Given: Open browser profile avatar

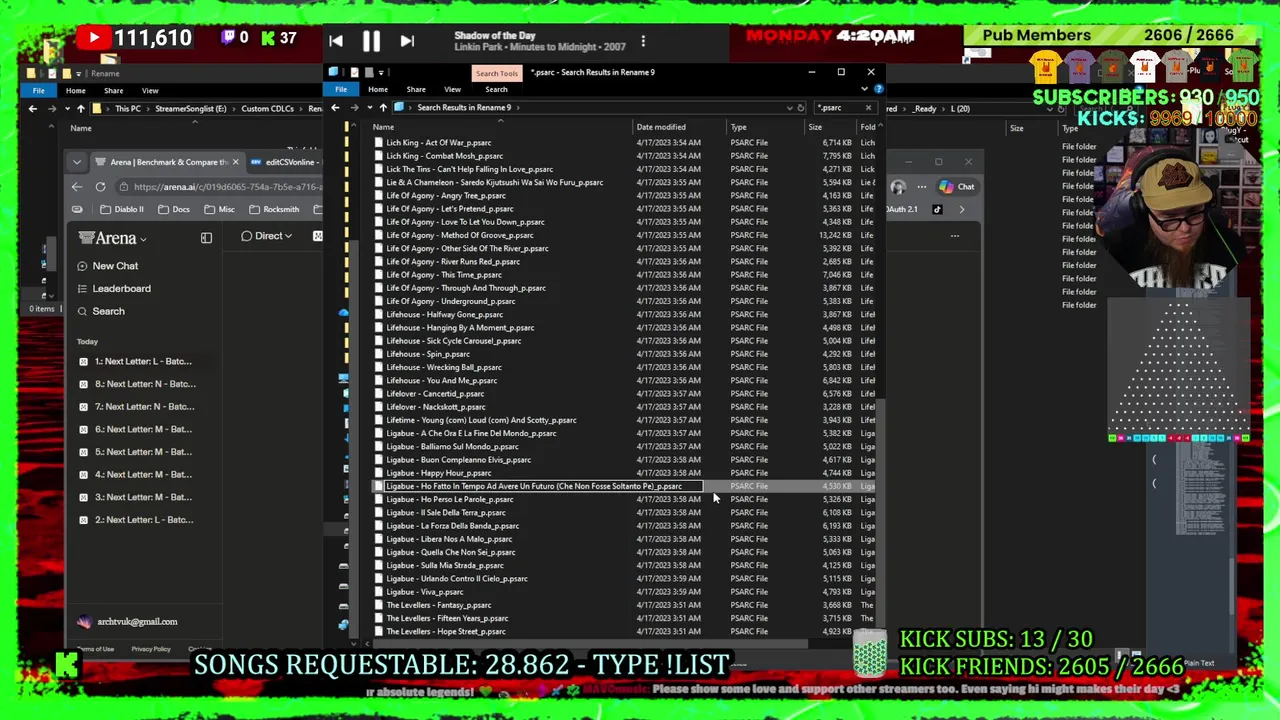Looking at the screenshot, I should click(898, 187).
